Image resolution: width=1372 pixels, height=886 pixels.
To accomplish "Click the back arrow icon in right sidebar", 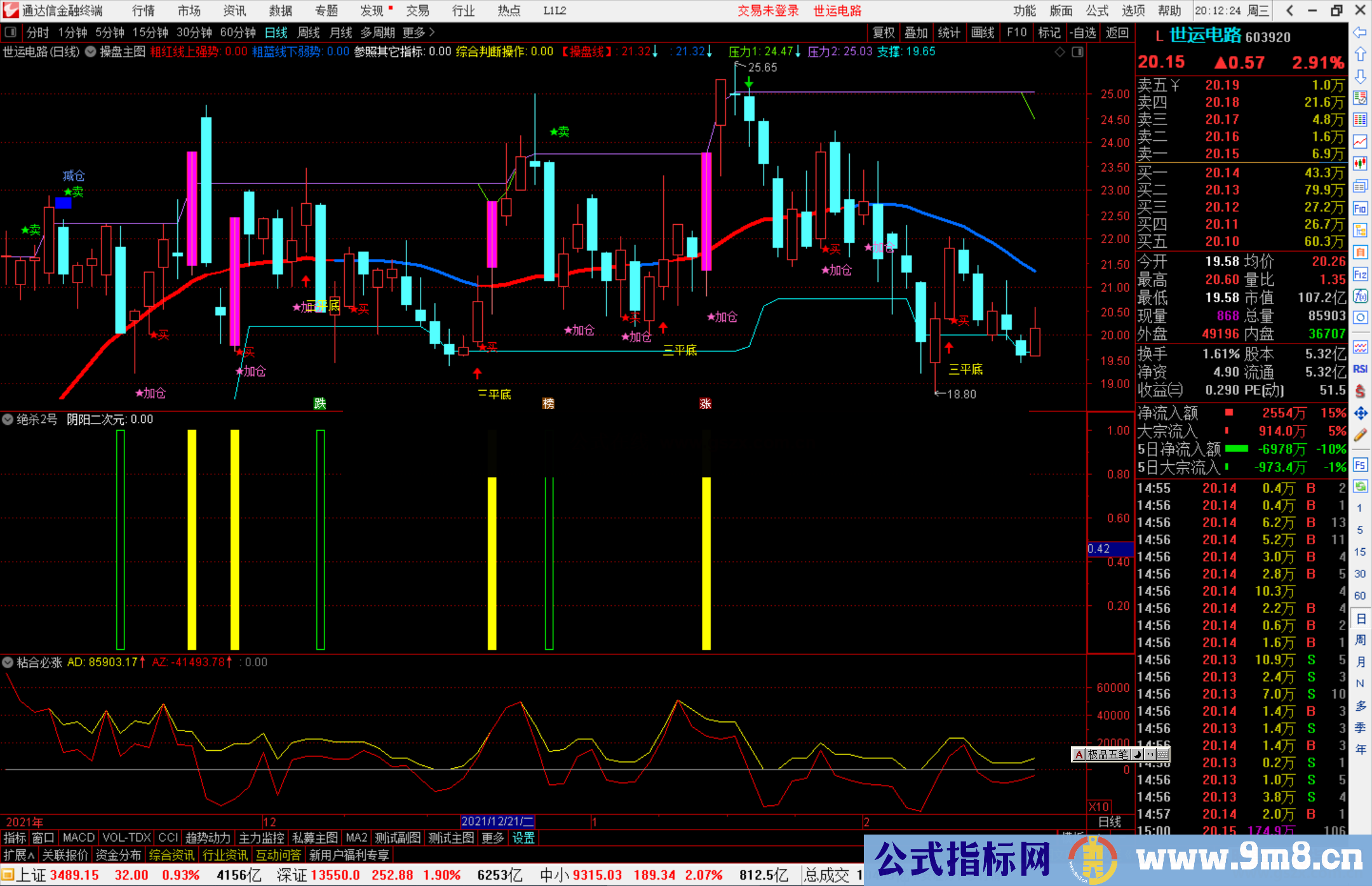I will click(x=1360, y=32).
